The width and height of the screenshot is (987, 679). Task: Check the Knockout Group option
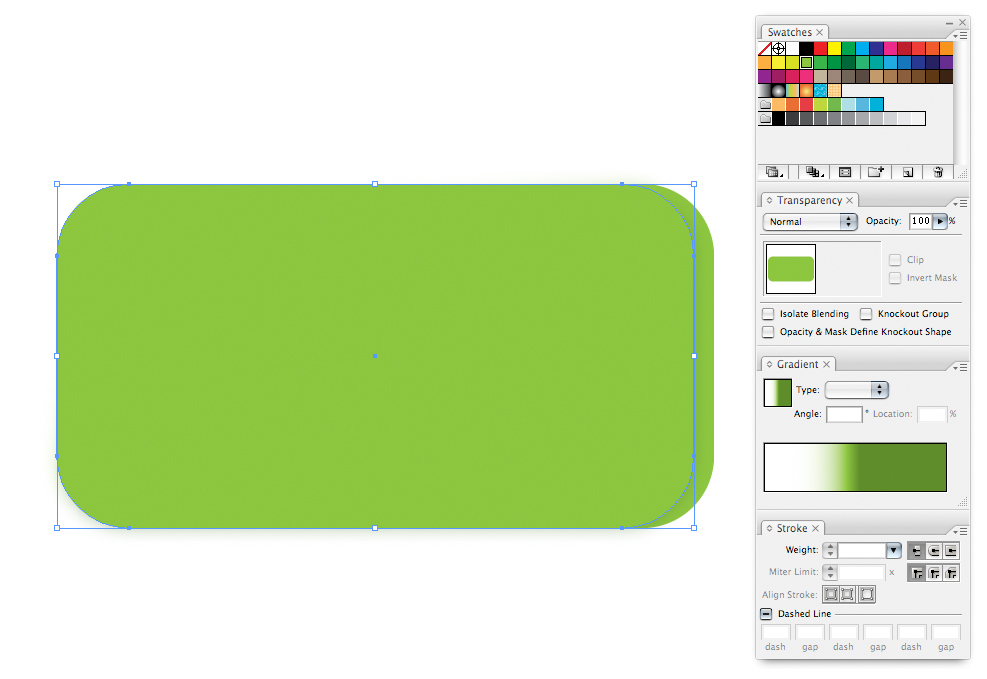(x=866, y=313)
